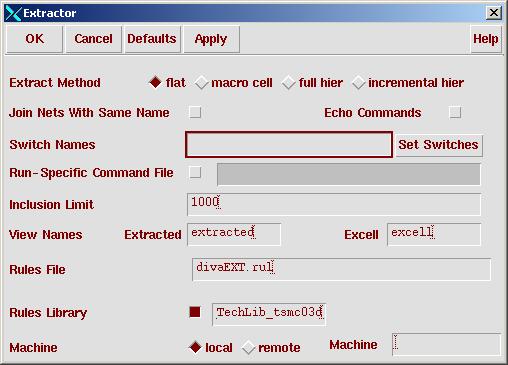Toggle the Rules Library checkbox
This screenshot has width=508, height=365.
[x=195, y=312]
